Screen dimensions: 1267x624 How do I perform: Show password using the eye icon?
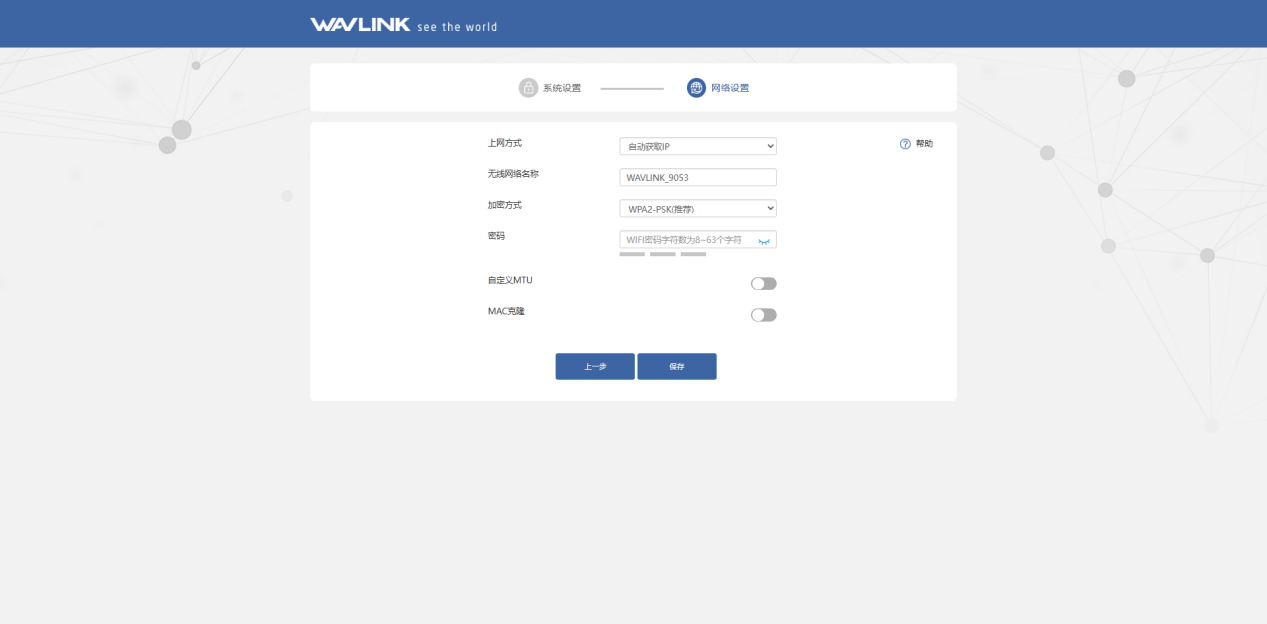coord(764,241)
